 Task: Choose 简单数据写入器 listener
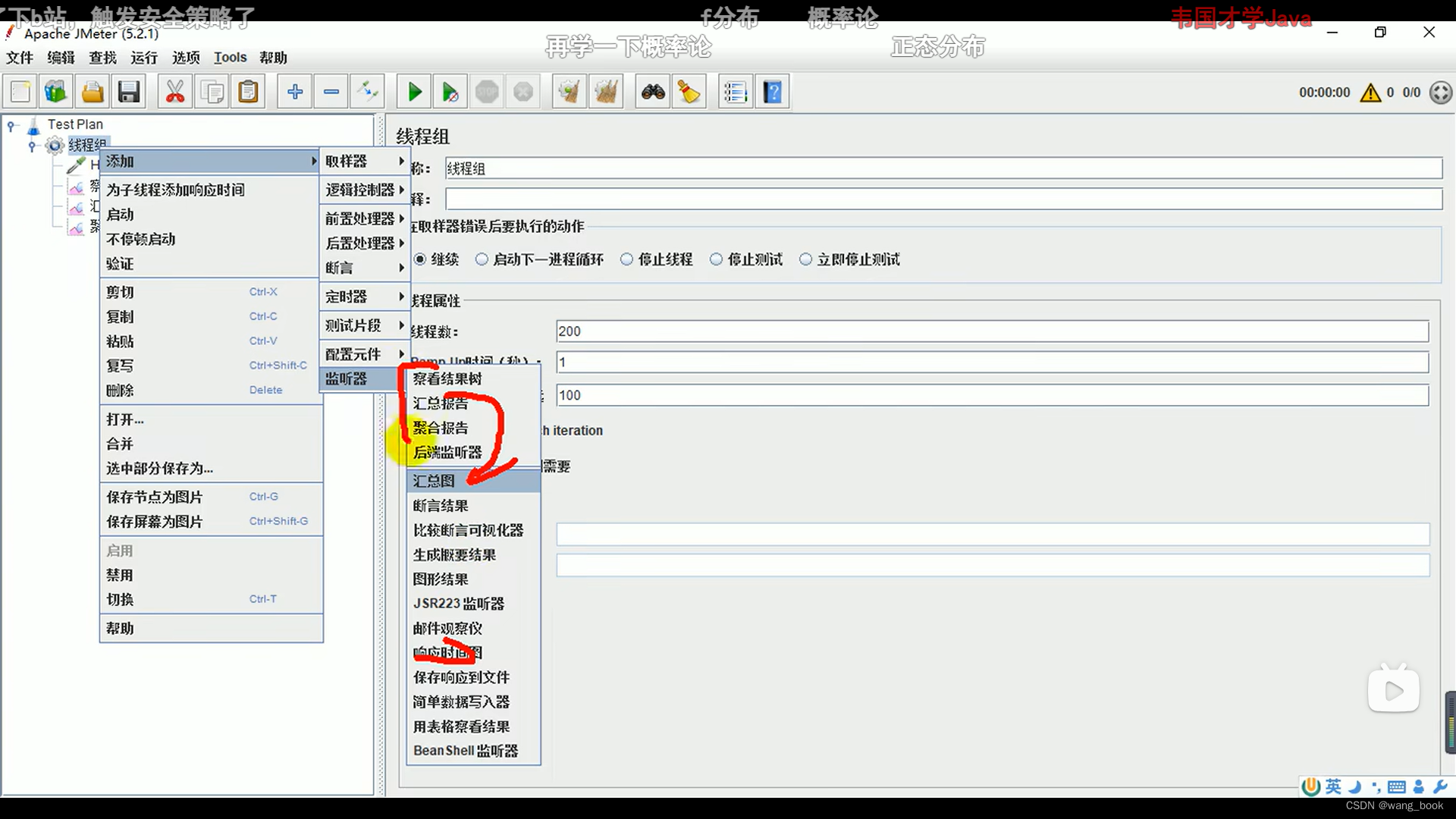473,702
